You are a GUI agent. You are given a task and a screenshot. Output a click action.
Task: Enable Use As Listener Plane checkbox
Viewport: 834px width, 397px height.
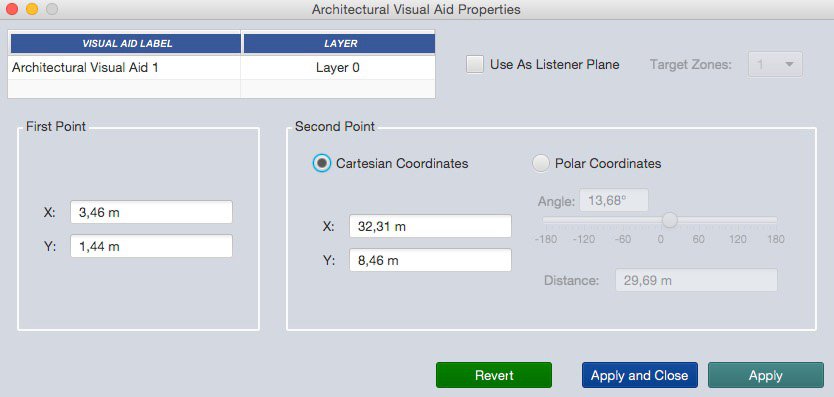tap(474, 65)
